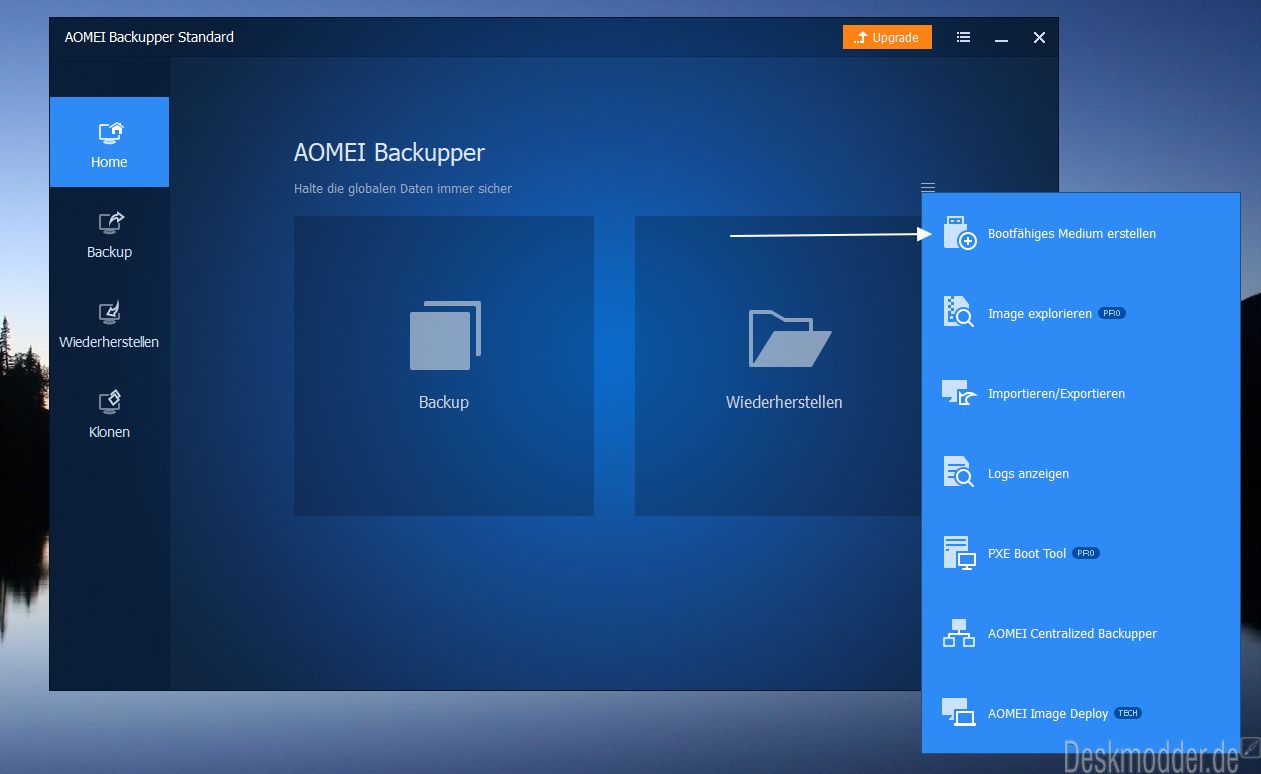The width and height of the screenshot is (1261, 774).
Task: Select the Home tab in sidebar
Action: [x=109, y=142]
